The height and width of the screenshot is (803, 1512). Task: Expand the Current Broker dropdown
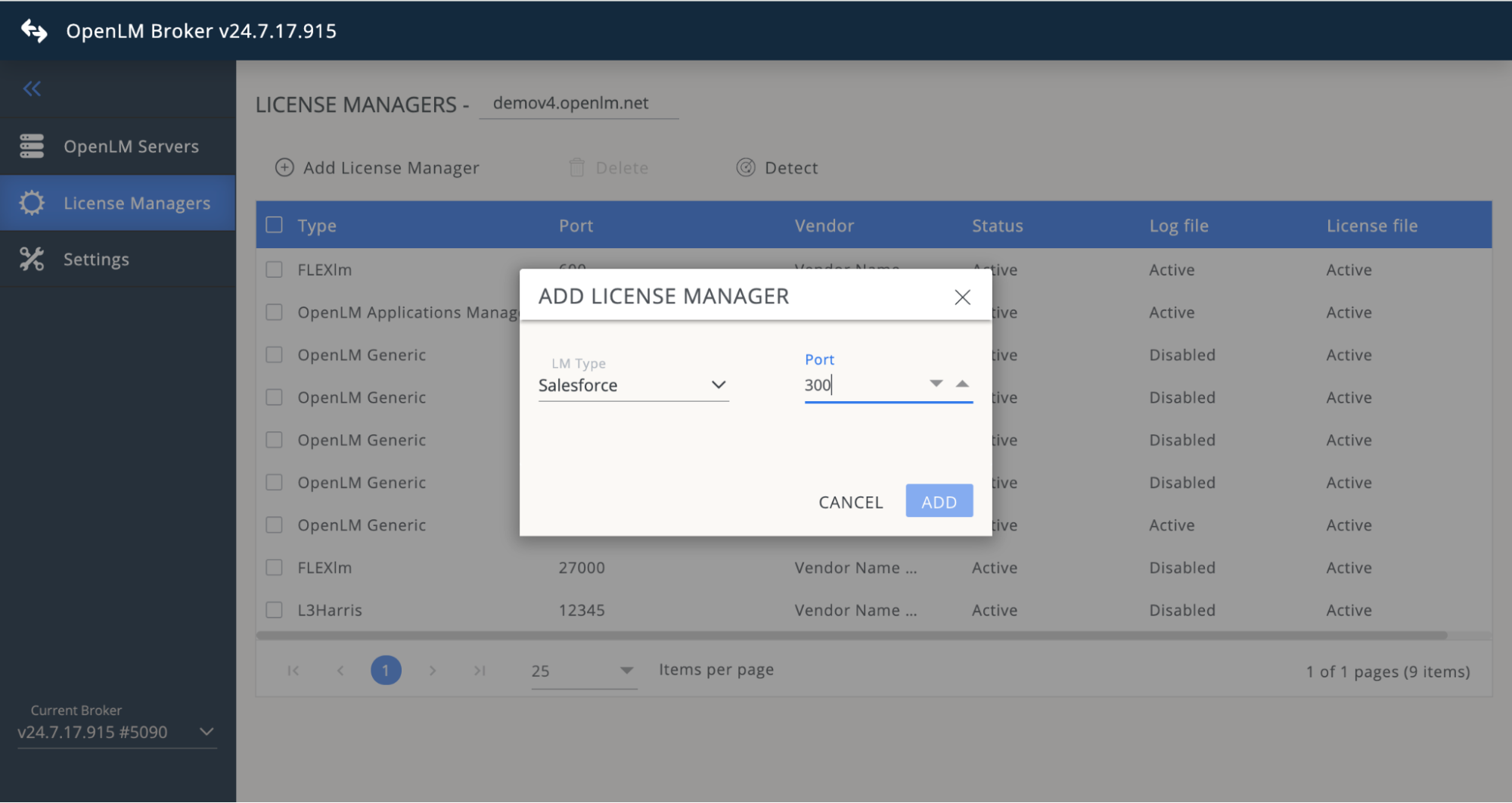[205, 732]
